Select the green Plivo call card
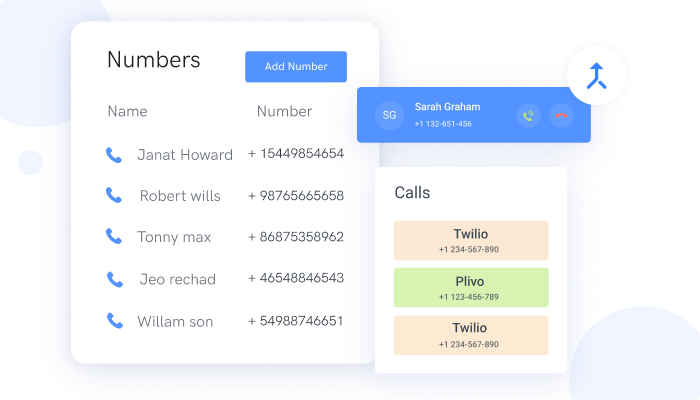Image resolution: width=700 pixels, height=400 pixels. pyautogui.click(x=471, y=288)
